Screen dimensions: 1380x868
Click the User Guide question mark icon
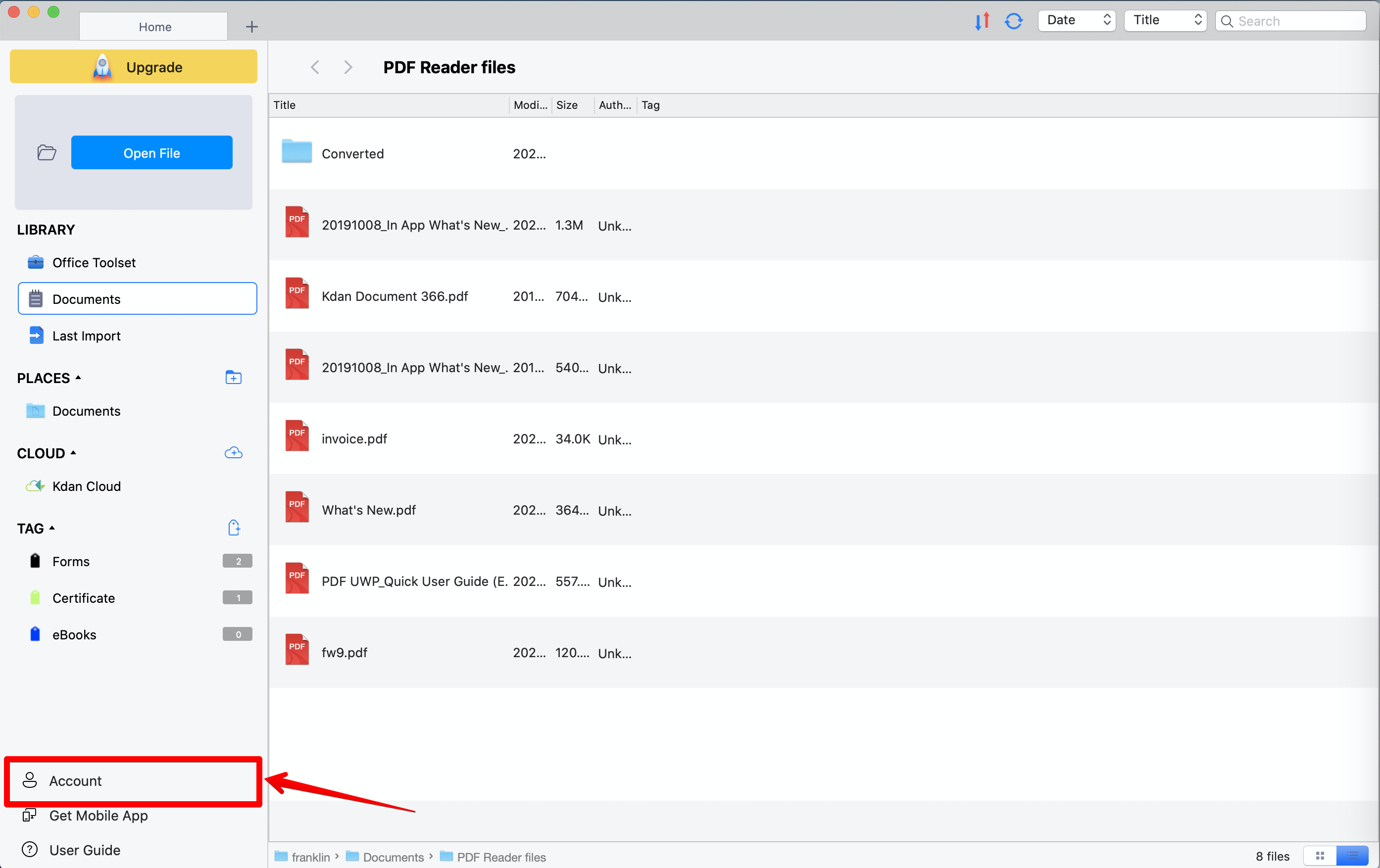click(x=30, y=850)
